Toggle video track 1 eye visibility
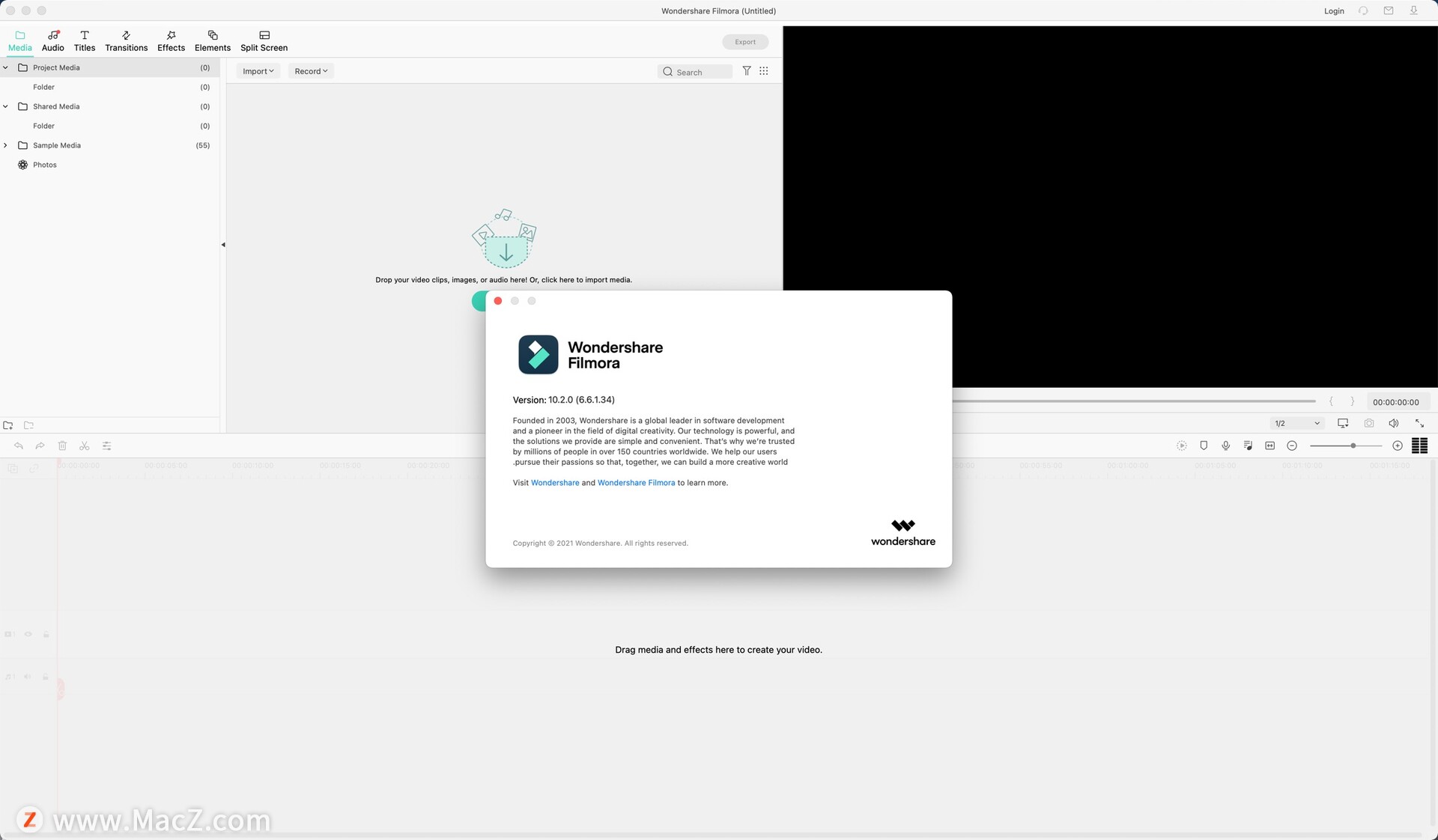The height and width of the screenshot is (840, 1438). pyautogui.click(x=28, y=634)
